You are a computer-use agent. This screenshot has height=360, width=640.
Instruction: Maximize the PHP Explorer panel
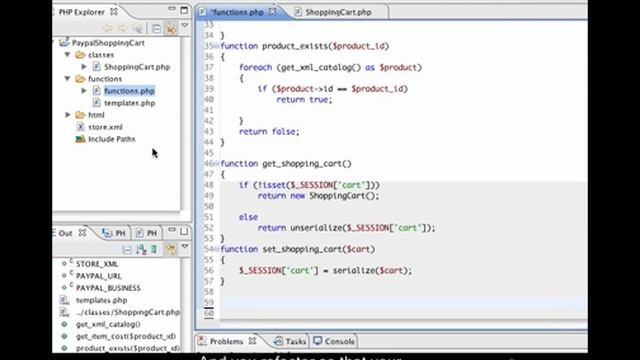click(x=184, y=10)
